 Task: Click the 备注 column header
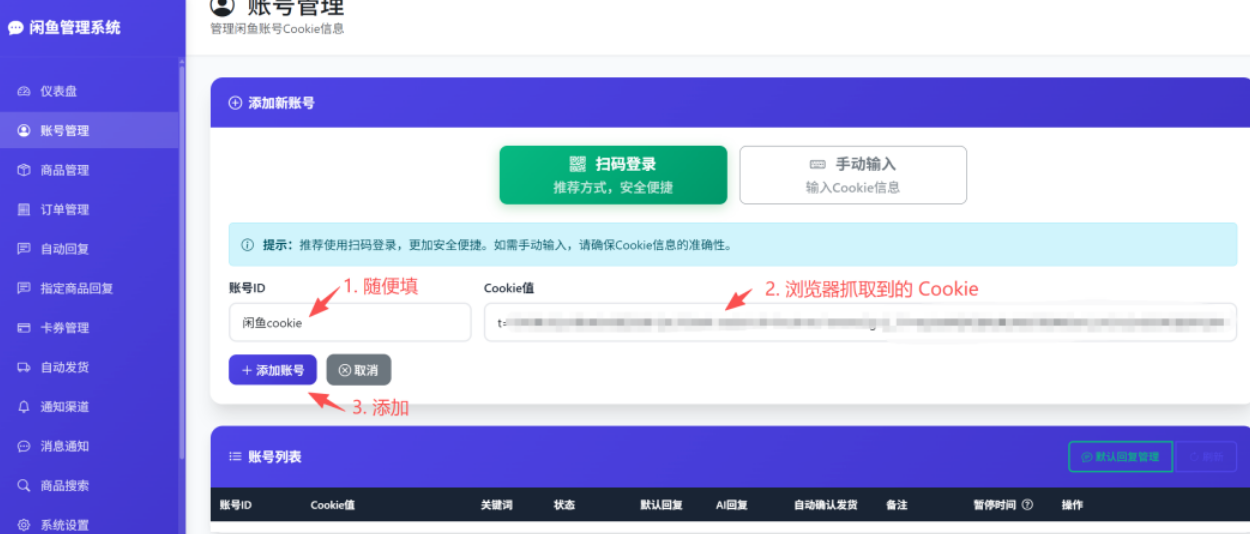click(x=897, y=505)
